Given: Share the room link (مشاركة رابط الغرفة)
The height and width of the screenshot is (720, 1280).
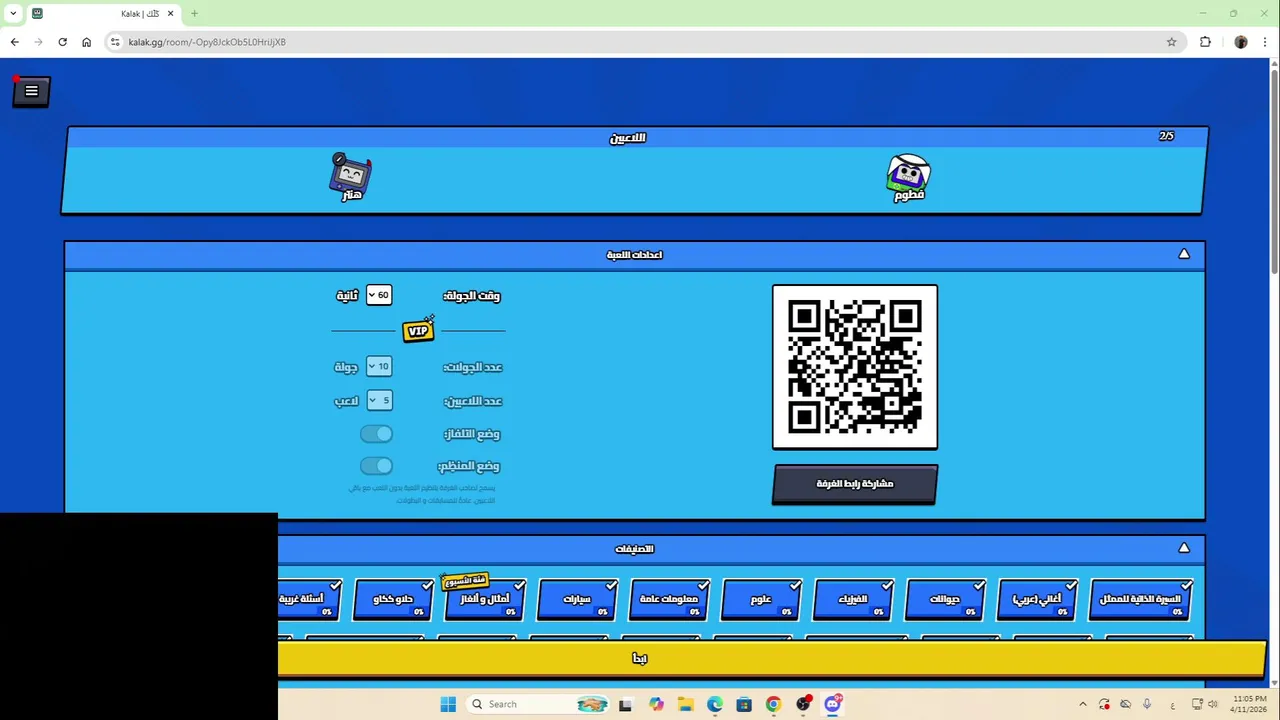Looking at the screenshot, I should coord(855,484).
